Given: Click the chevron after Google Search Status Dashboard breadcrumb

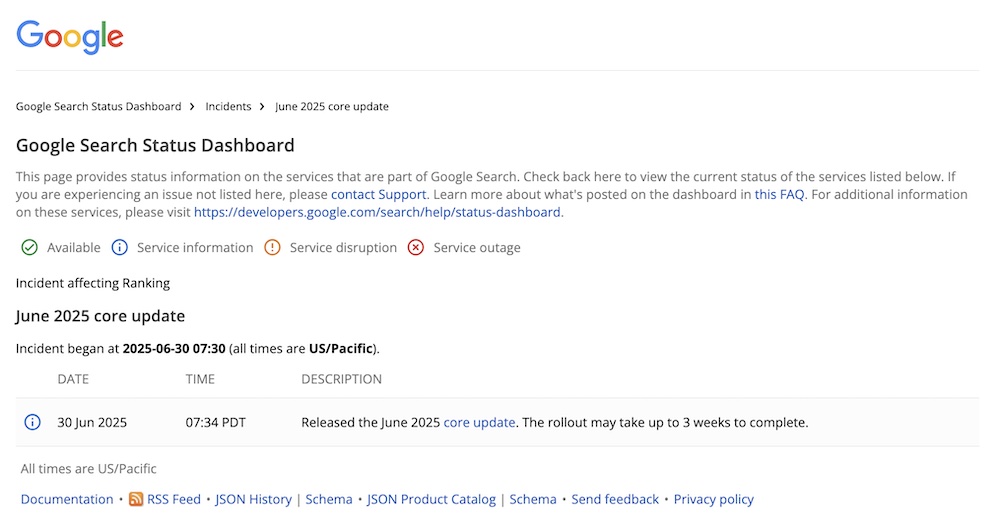Looking at the screenshot, I should click(192, 107).
